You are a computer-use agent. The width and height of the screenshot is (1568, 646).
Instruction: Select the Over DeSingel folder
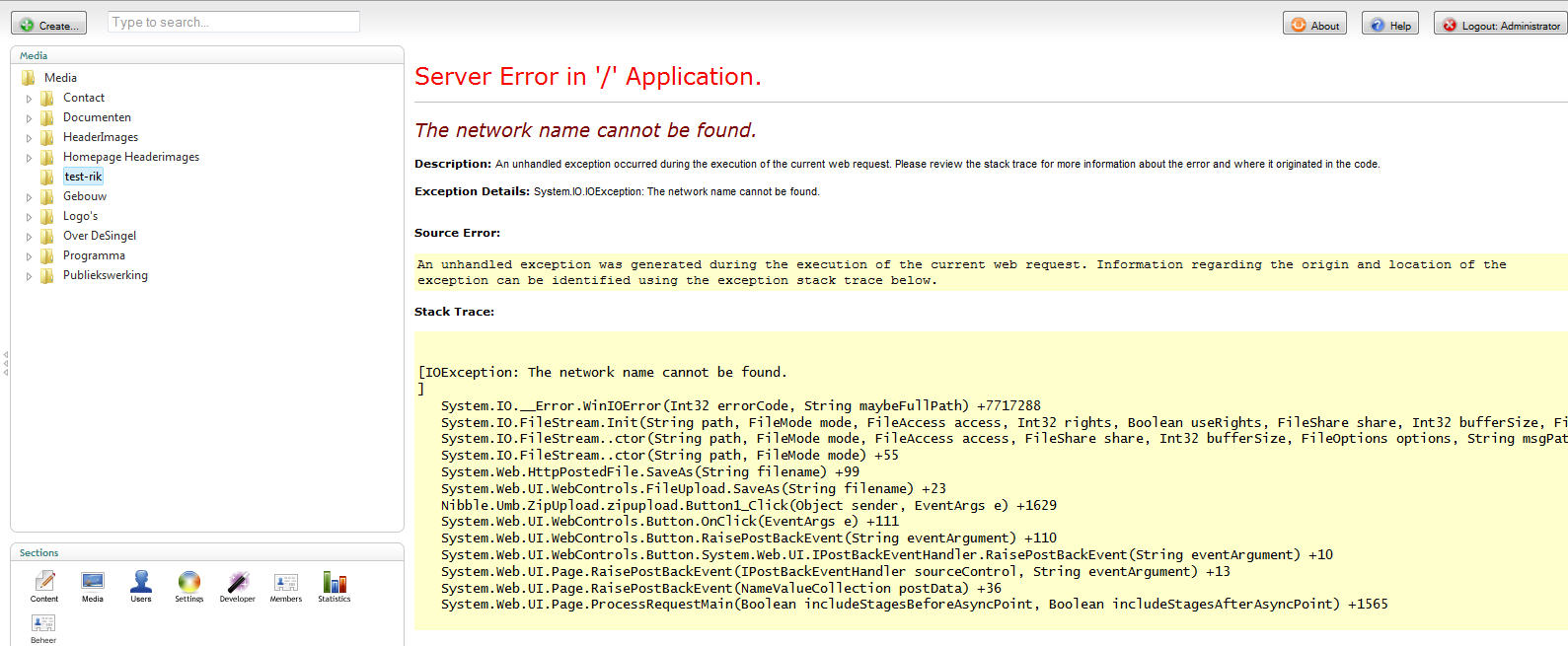[99, 236]
